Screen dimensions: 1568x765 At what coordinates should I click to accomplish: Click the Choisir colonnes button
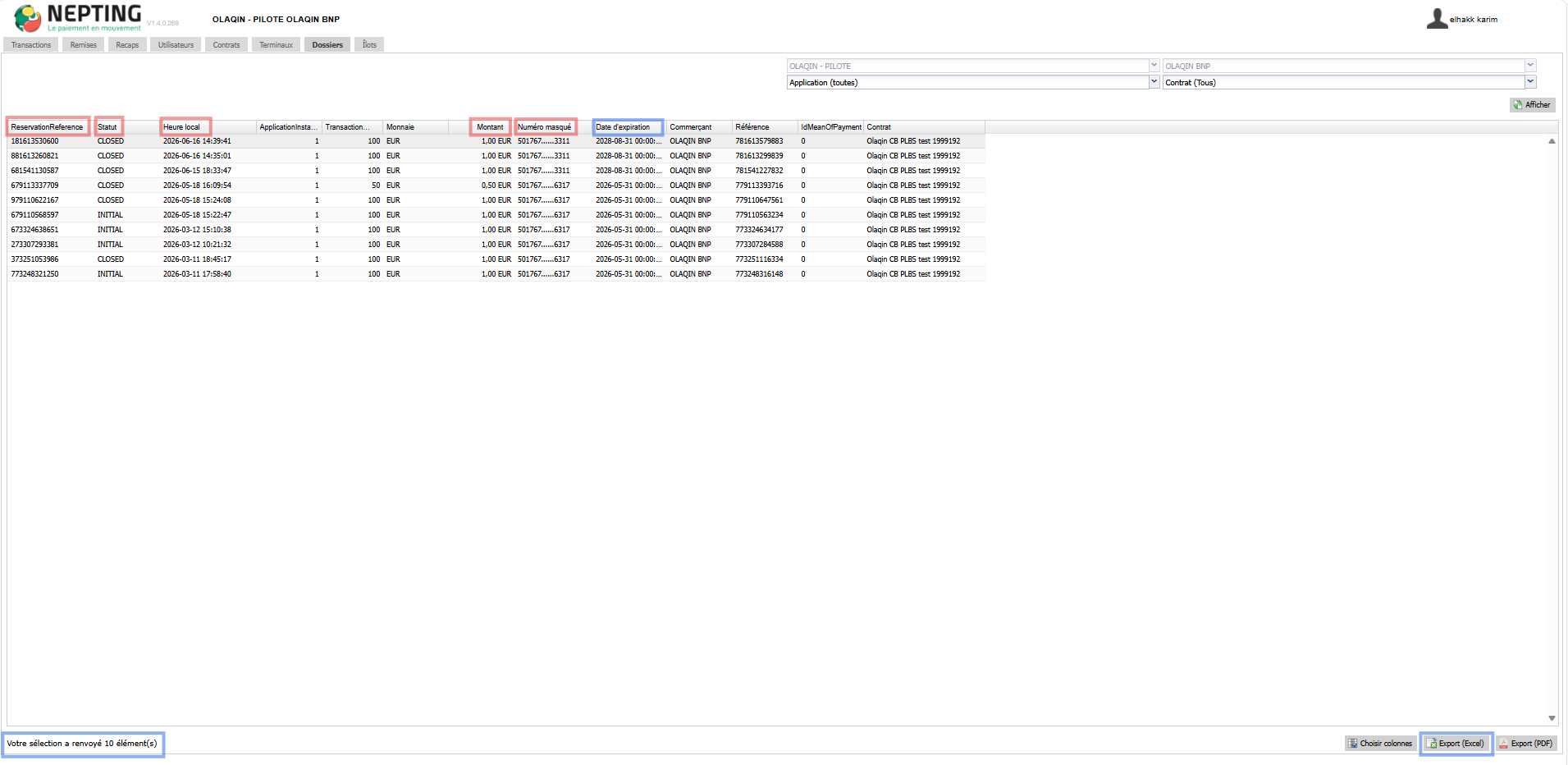[x=1380, y=744]
